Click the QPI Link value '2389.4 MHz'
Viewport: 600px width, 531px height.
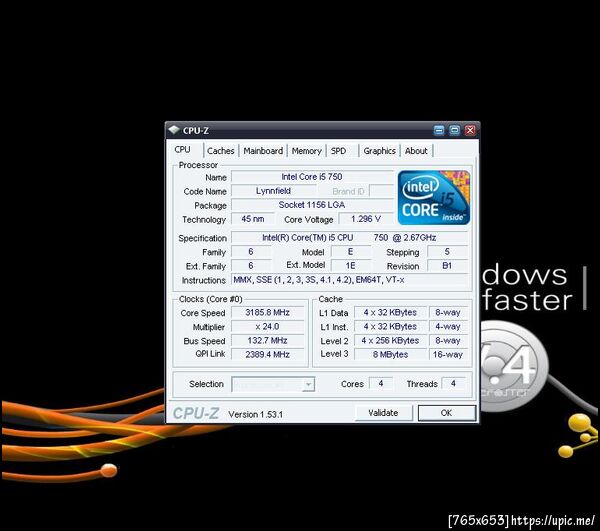point(267,354)
